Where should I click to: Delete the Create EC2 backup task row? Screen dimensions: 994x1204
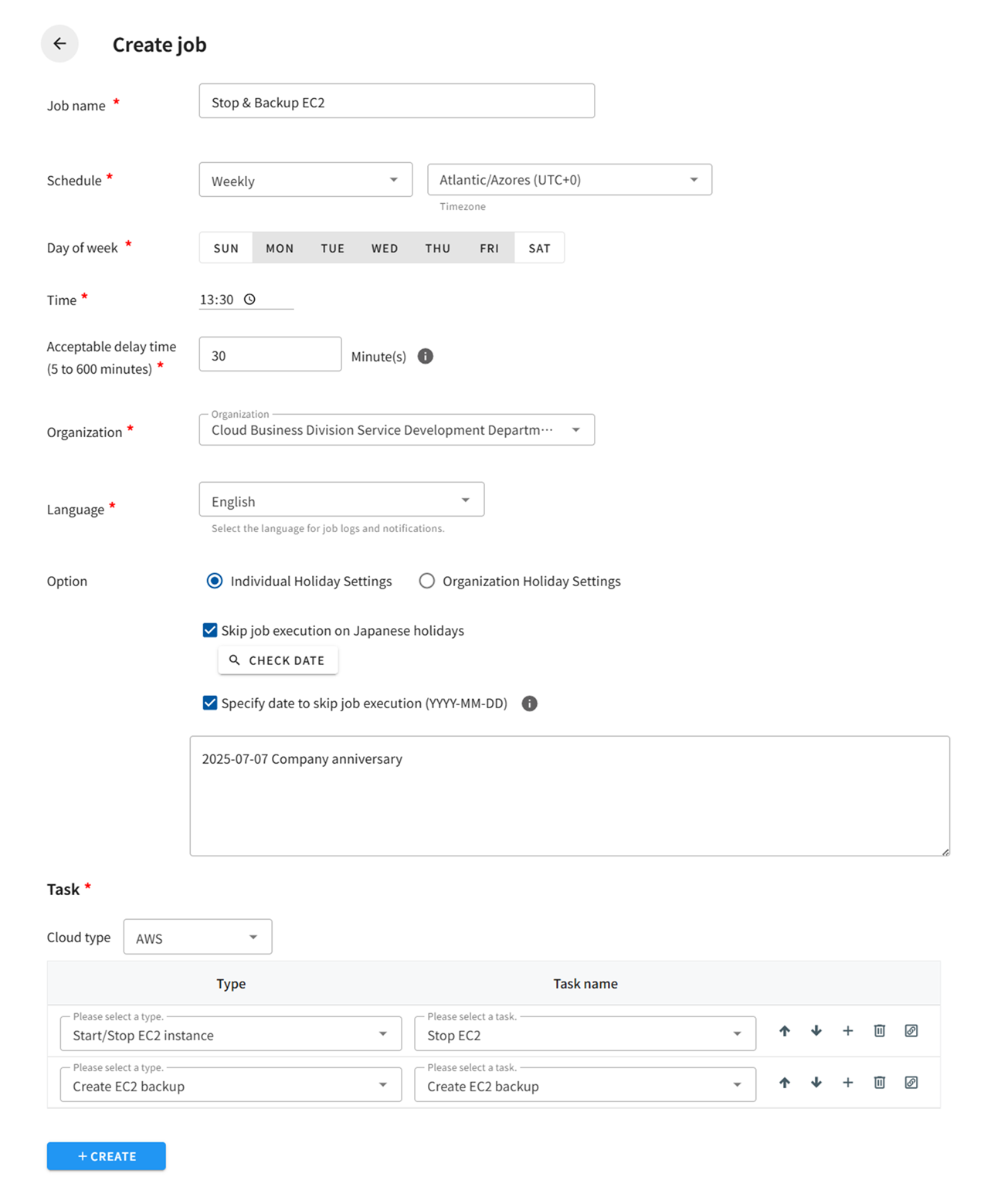(x=880, y=1083)
